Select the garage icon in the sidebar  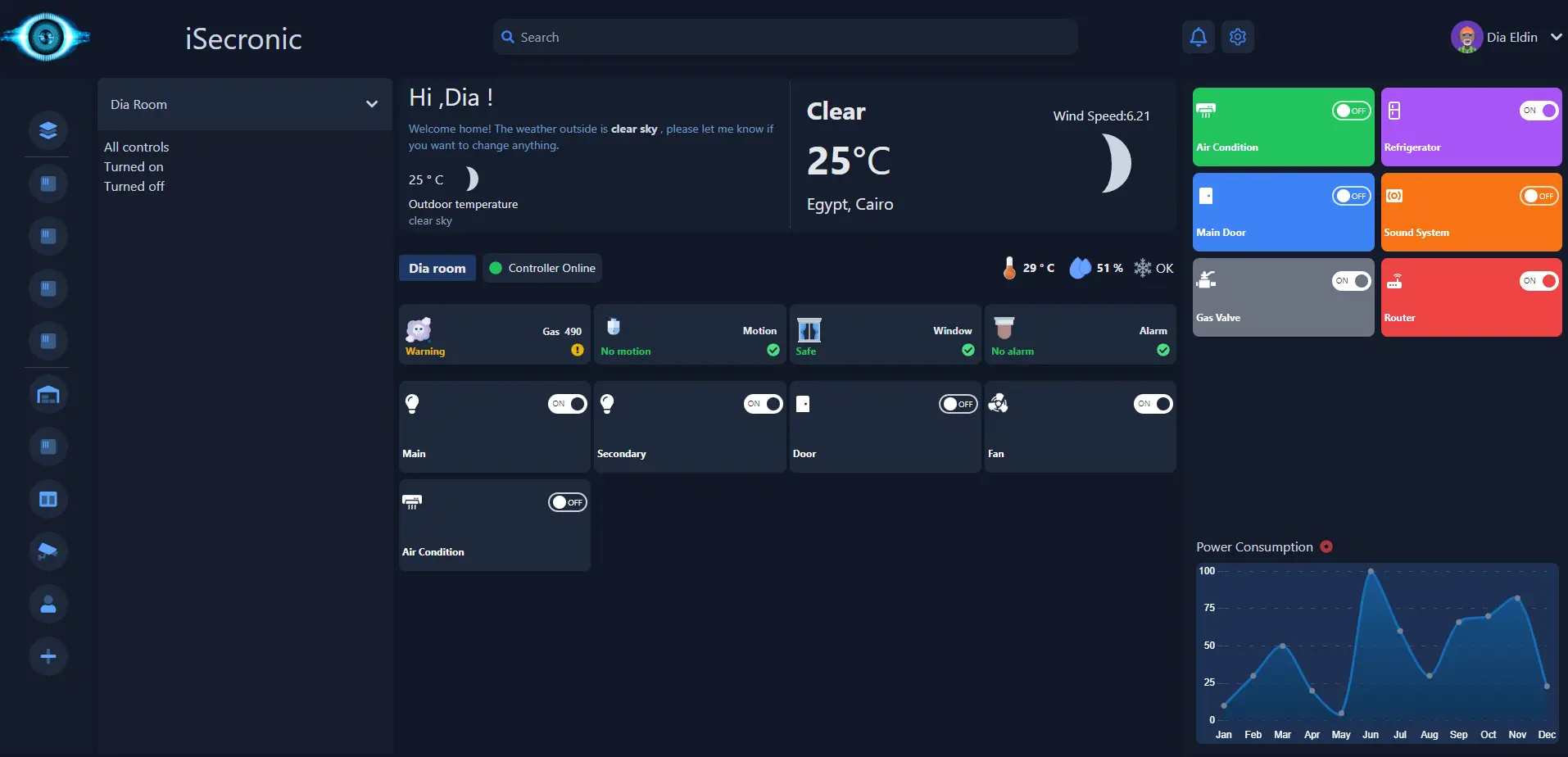coord(48,394)
